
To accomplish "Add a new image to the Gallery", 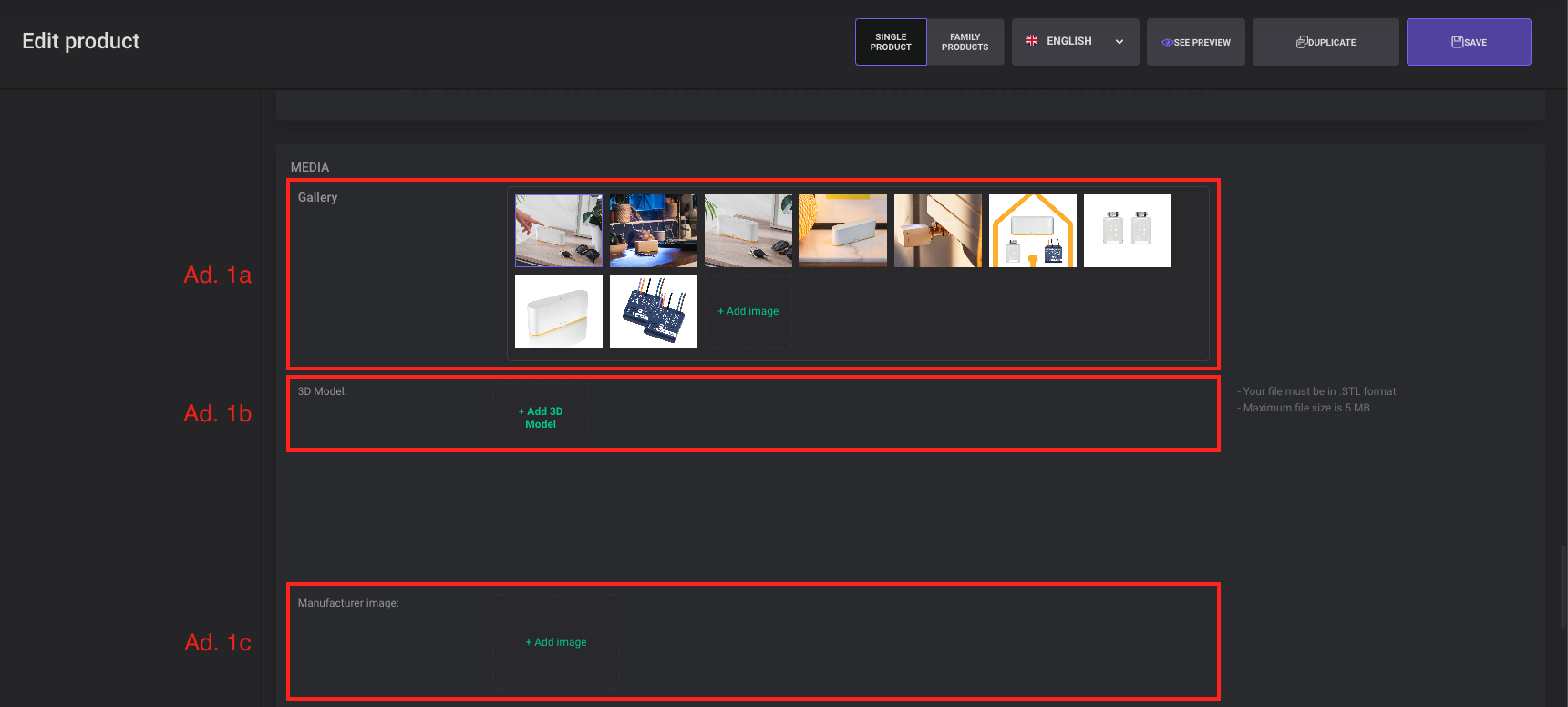I will pos(748,311).
